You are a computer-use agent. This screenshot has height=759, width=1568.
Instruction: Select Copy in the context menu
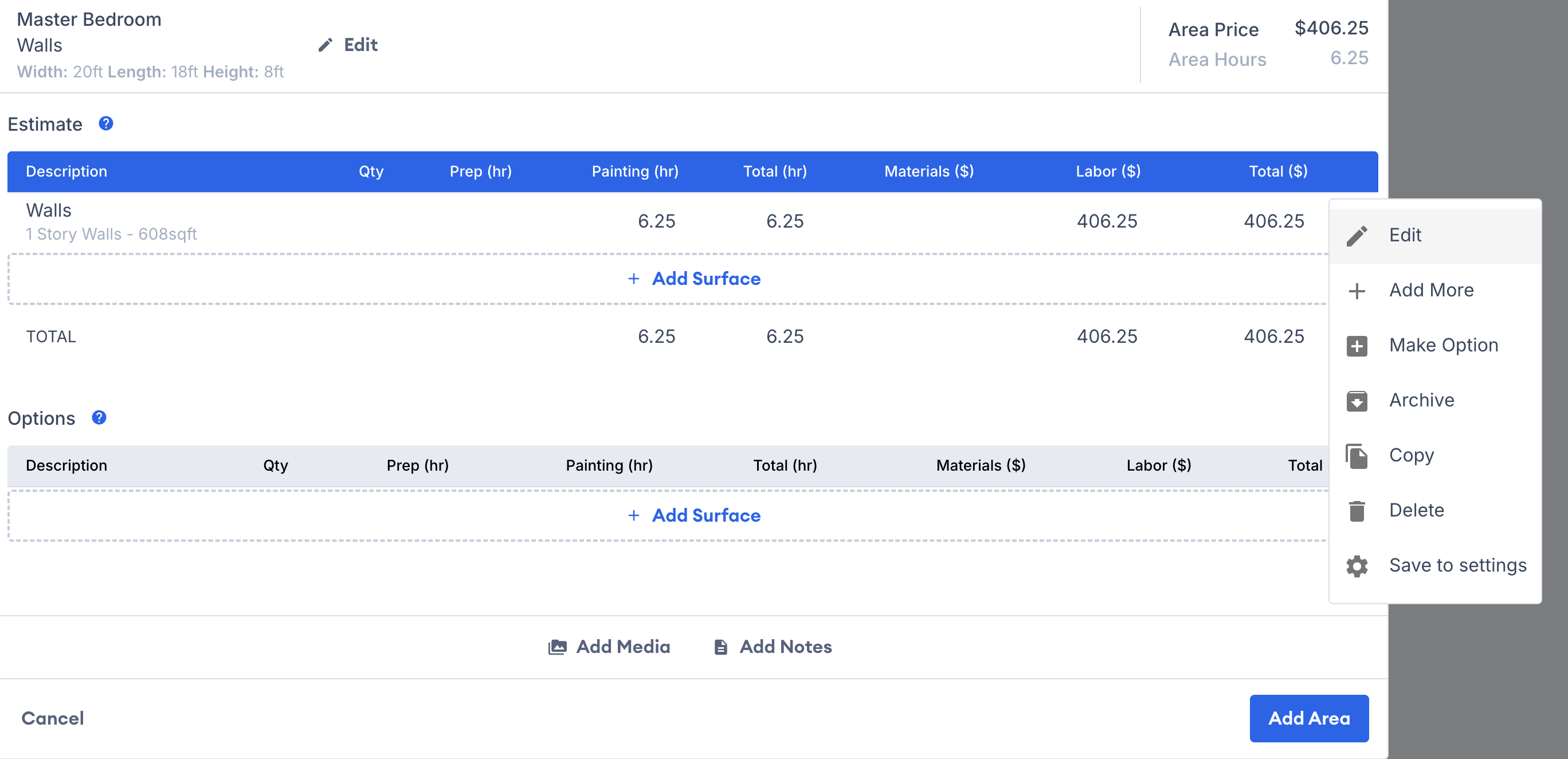[x=1435, y=455]
